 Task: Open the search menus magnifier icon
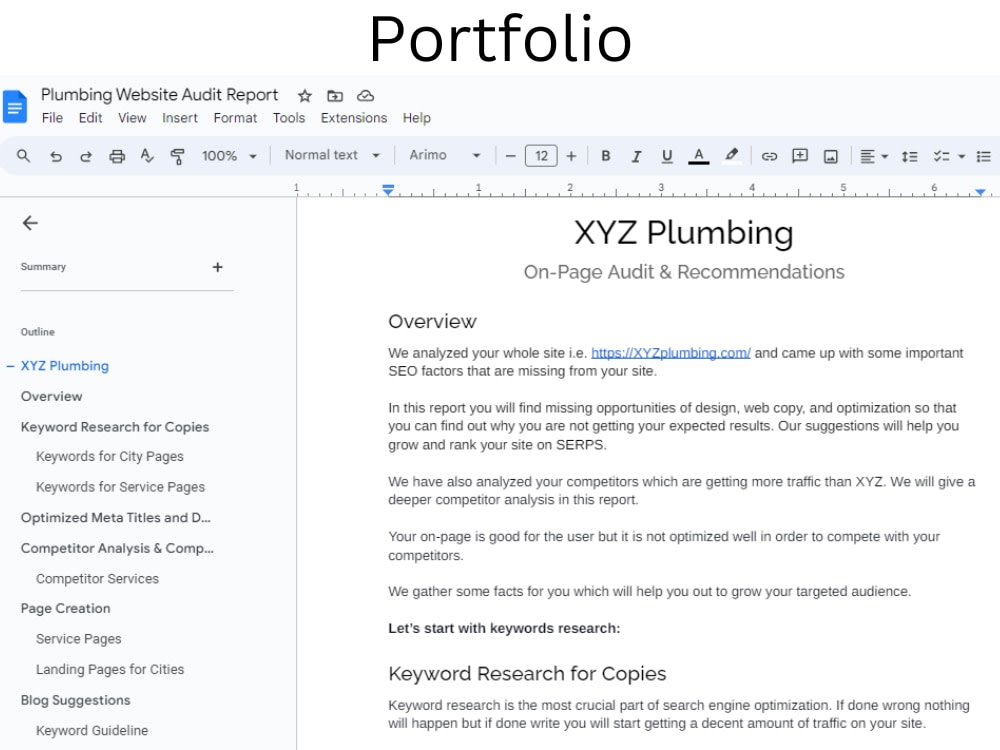point(24,156)
